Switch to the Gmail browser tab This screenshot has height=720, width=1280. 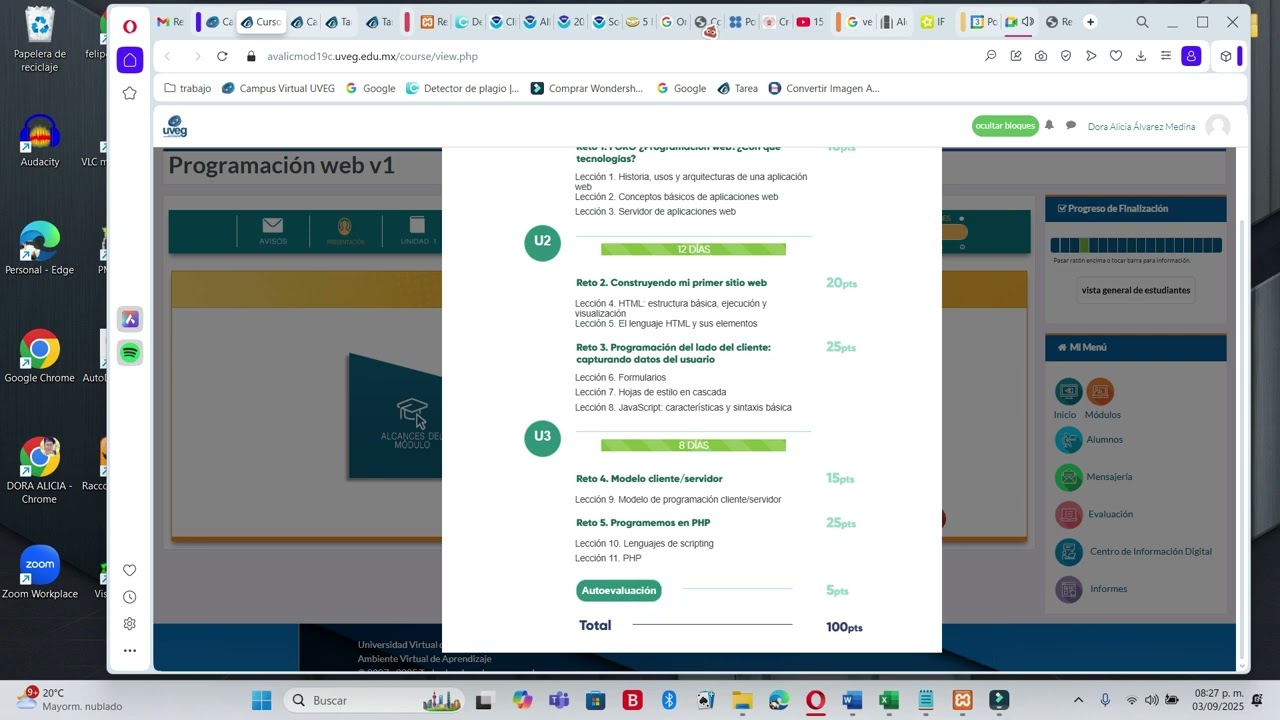(x=169, y=22)
